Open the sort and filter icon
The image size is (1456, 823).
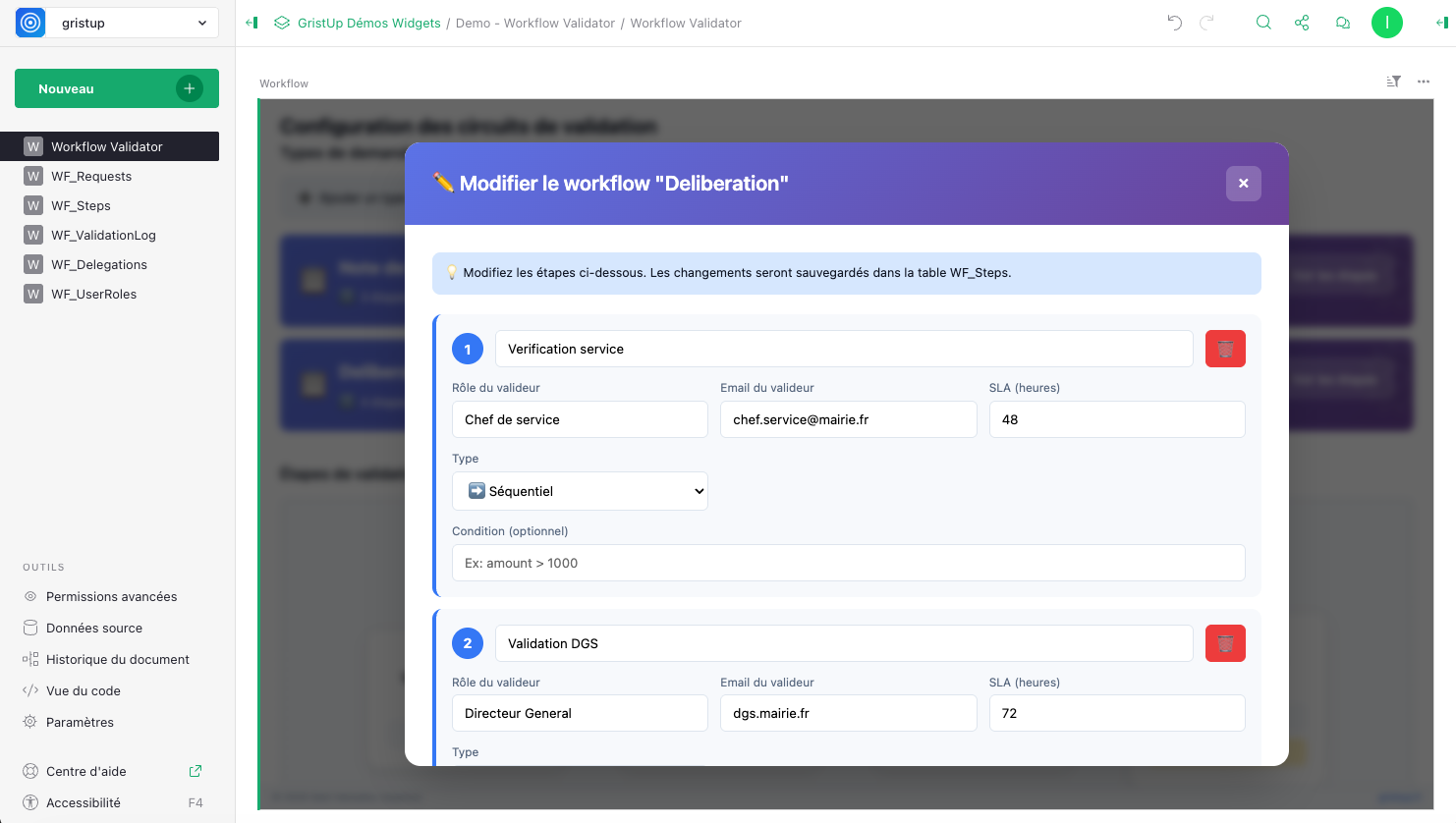tap(1393, 82)
